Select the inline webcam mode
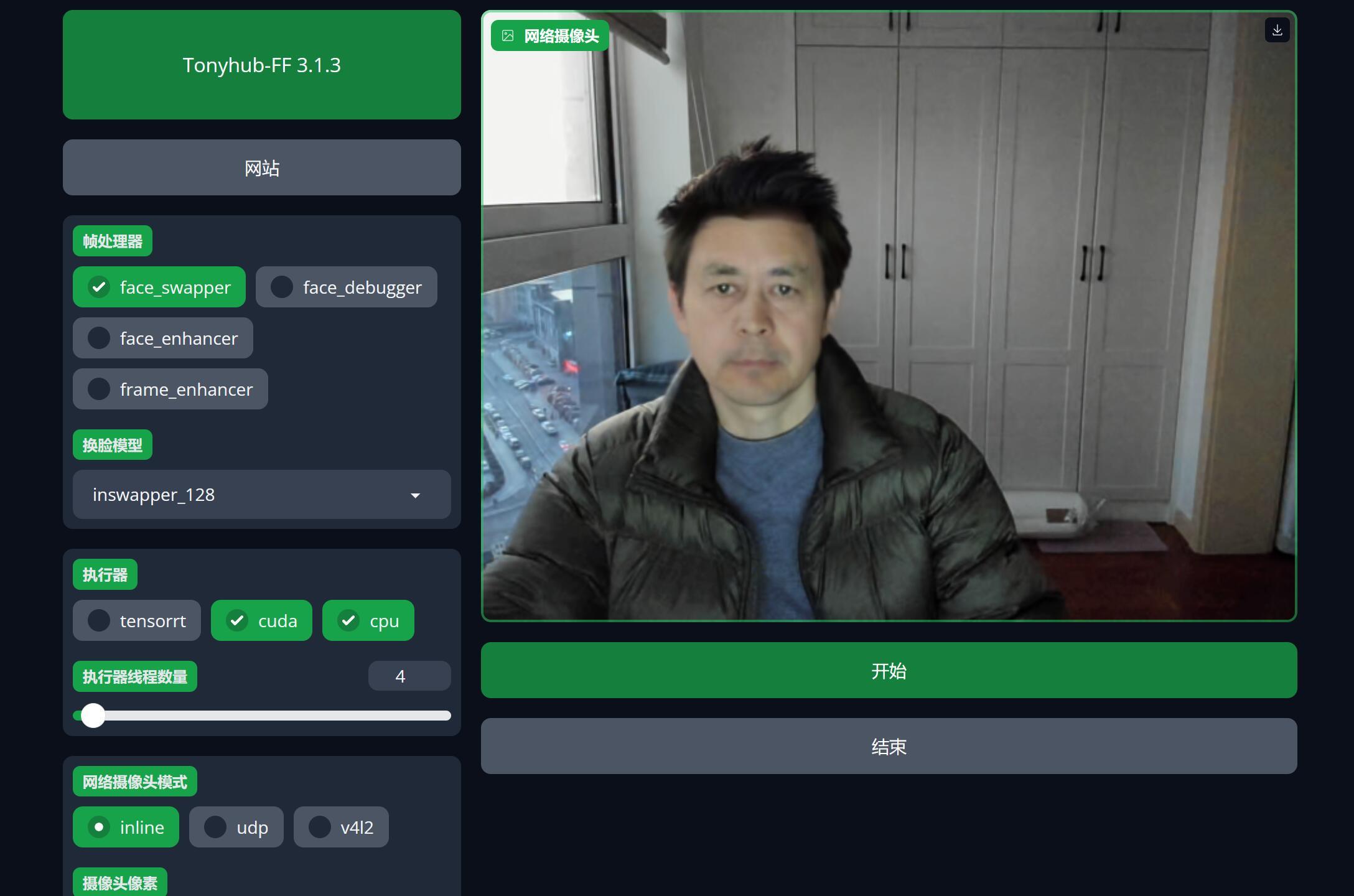This screenshot has width=1354, height=896. click(99, 827)
